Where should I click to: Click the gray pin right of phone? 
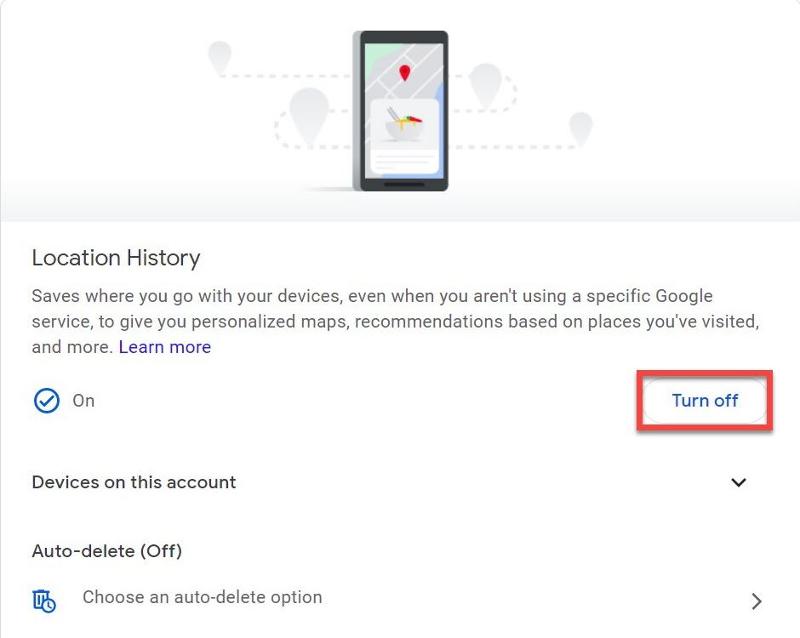point(485,85)
